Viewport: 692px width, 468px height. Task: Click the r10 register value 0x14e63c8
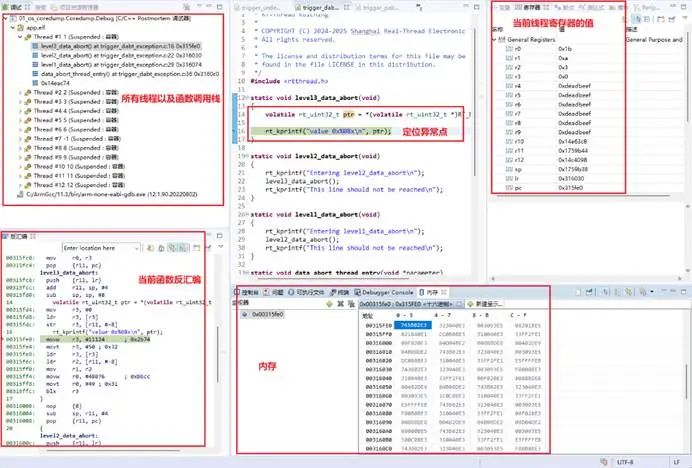point(572,142)
